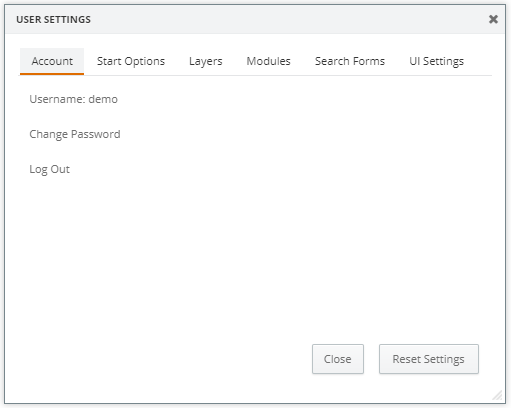Log Out of the demo account
The width and height of the screenshot is (511, 408).
pos(49,169)
